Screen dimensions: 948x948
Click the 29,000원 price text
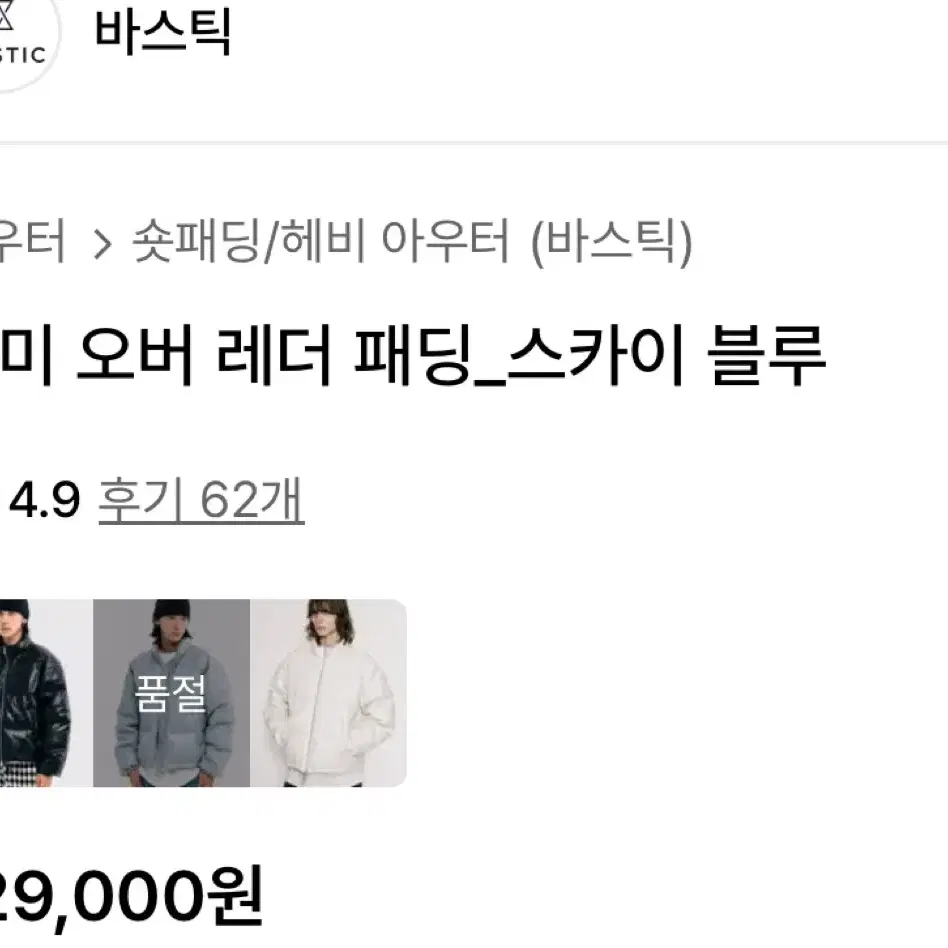131,897
